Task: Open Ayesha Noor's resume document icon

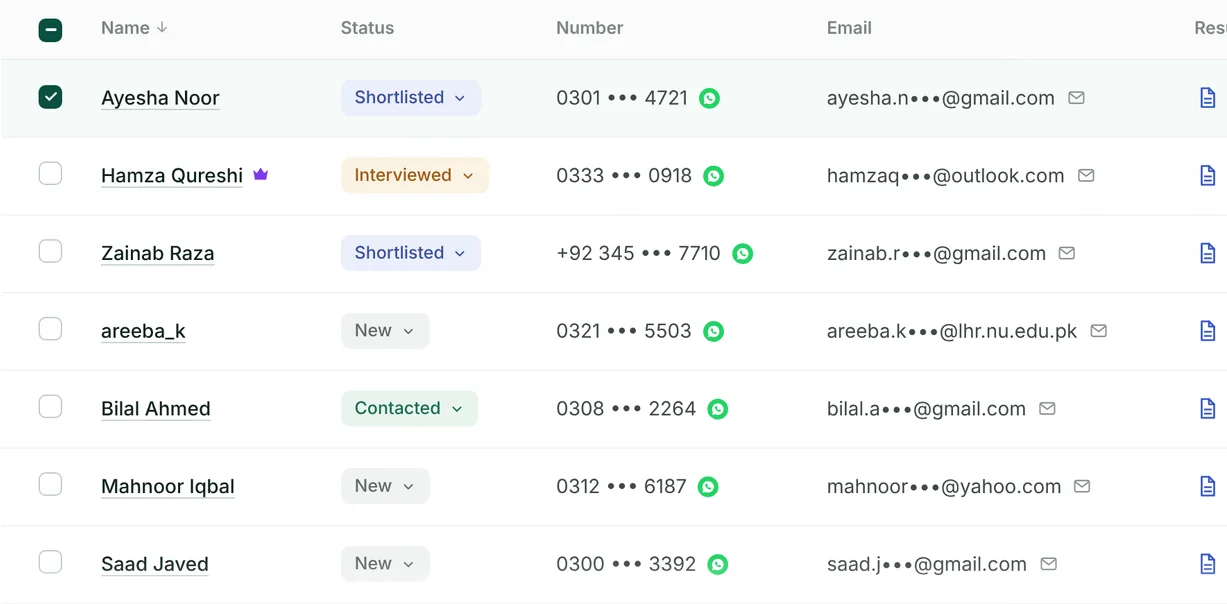Action: [1208, 98]
